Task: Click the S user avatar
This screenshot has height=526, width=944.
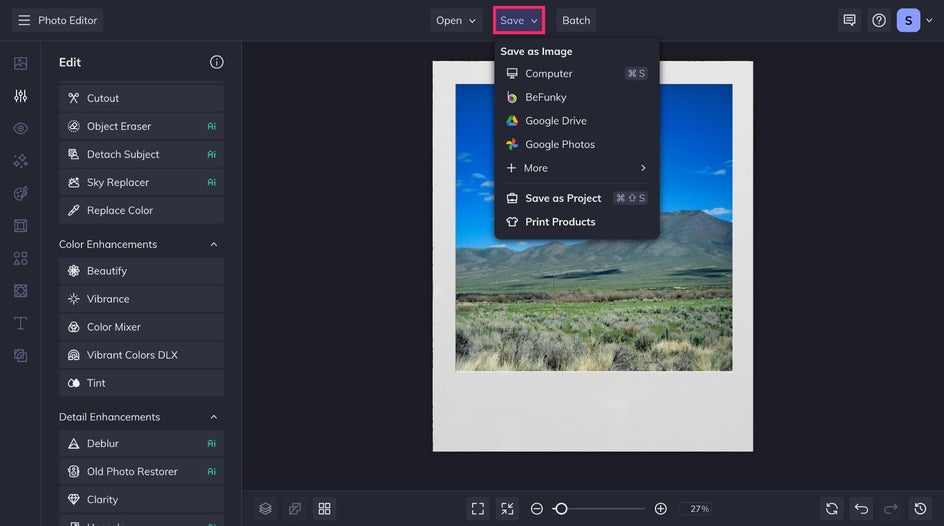Action: [x=908, y=20]
